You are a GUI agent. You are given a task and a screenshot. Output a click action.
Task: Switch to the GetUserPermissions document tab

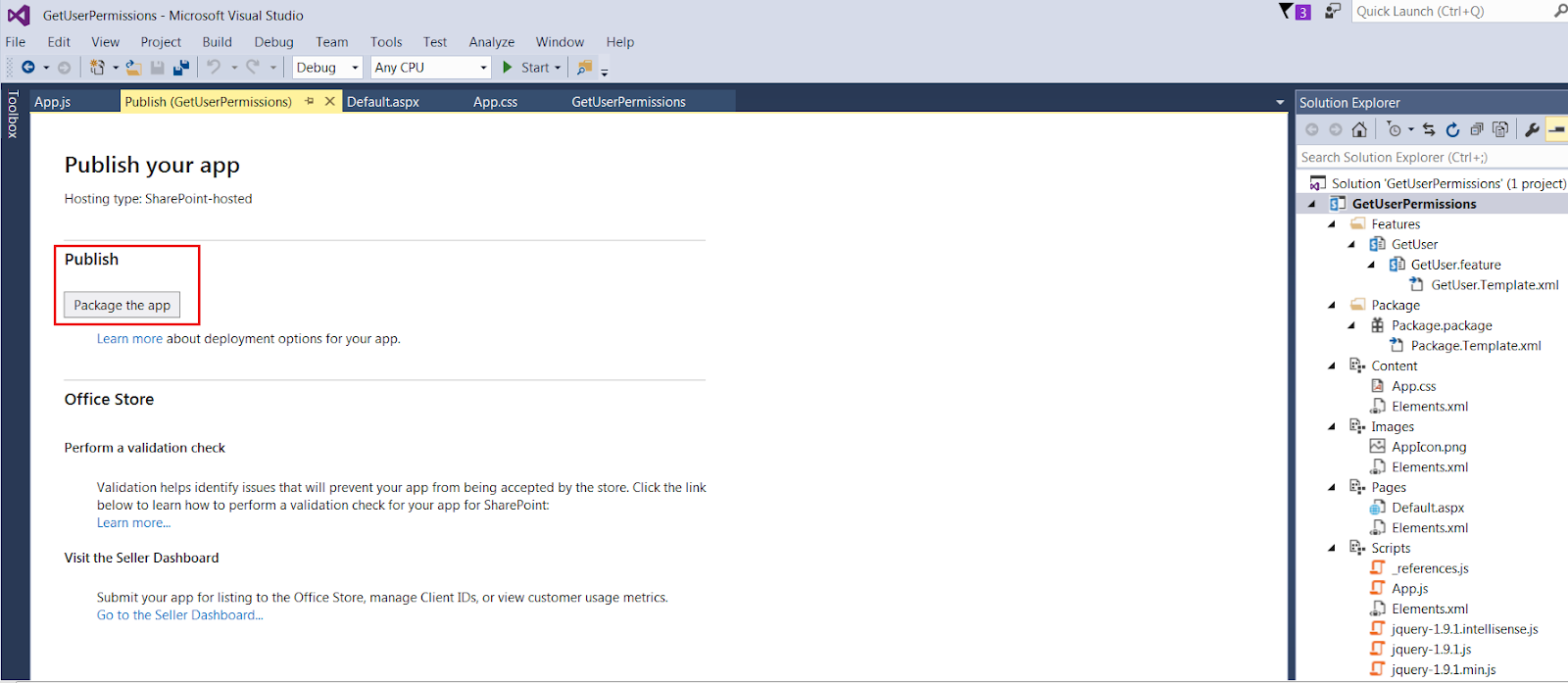[629, 102]
